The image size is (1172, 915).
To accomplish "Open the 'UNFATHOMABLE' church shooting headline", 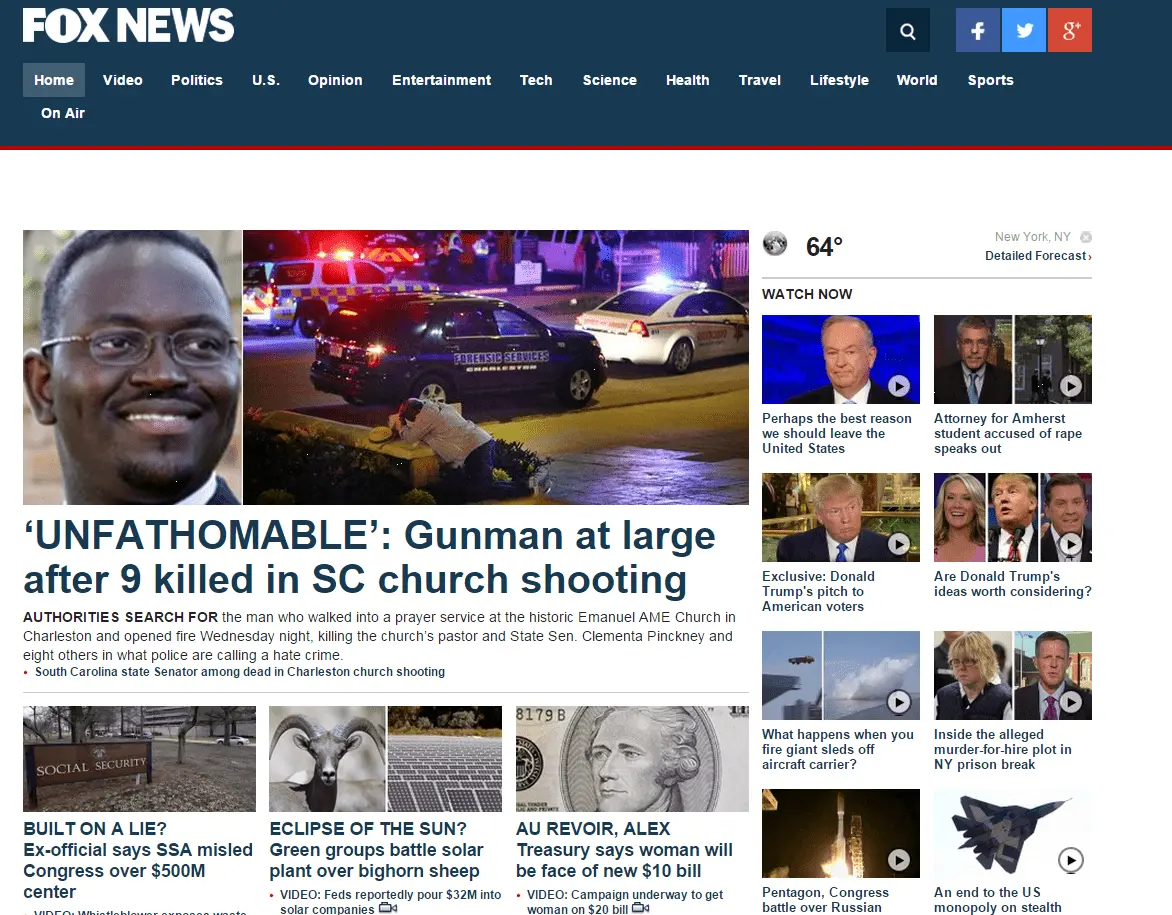I will pyautogui.click(x=369, y=558).
